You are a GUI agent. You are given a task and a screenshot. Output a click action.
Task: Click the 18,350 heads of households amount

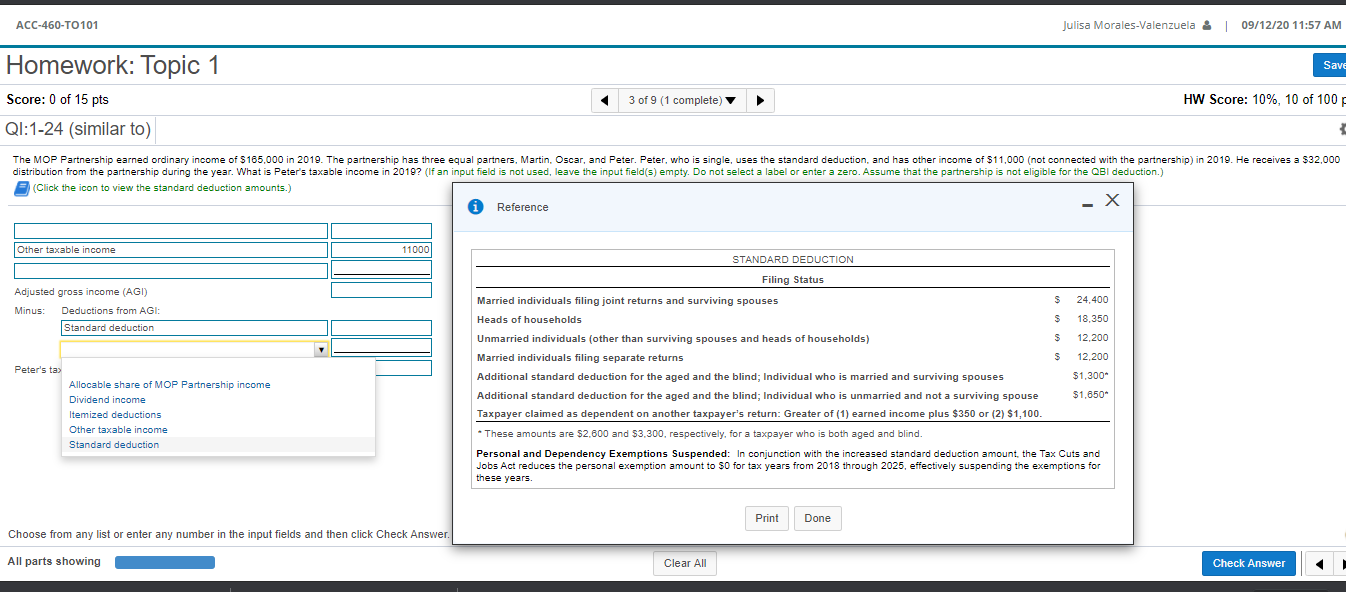(1092, 319)
